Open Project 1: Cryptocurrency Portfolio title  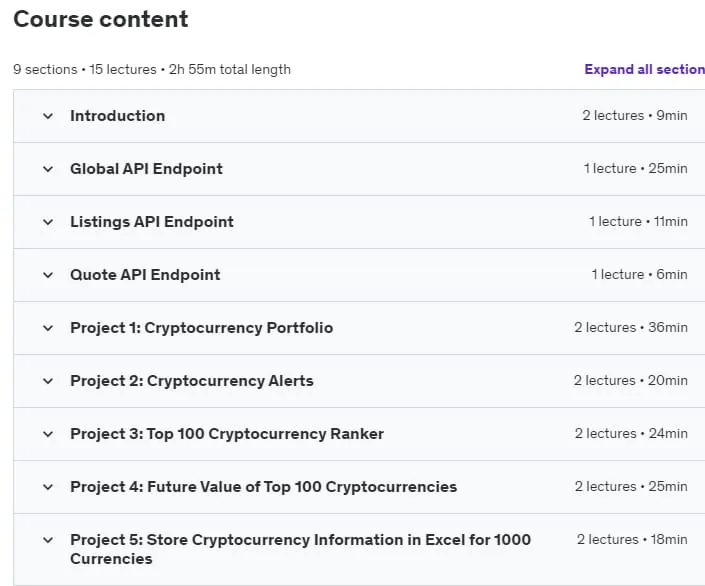[x=201, y=328]
